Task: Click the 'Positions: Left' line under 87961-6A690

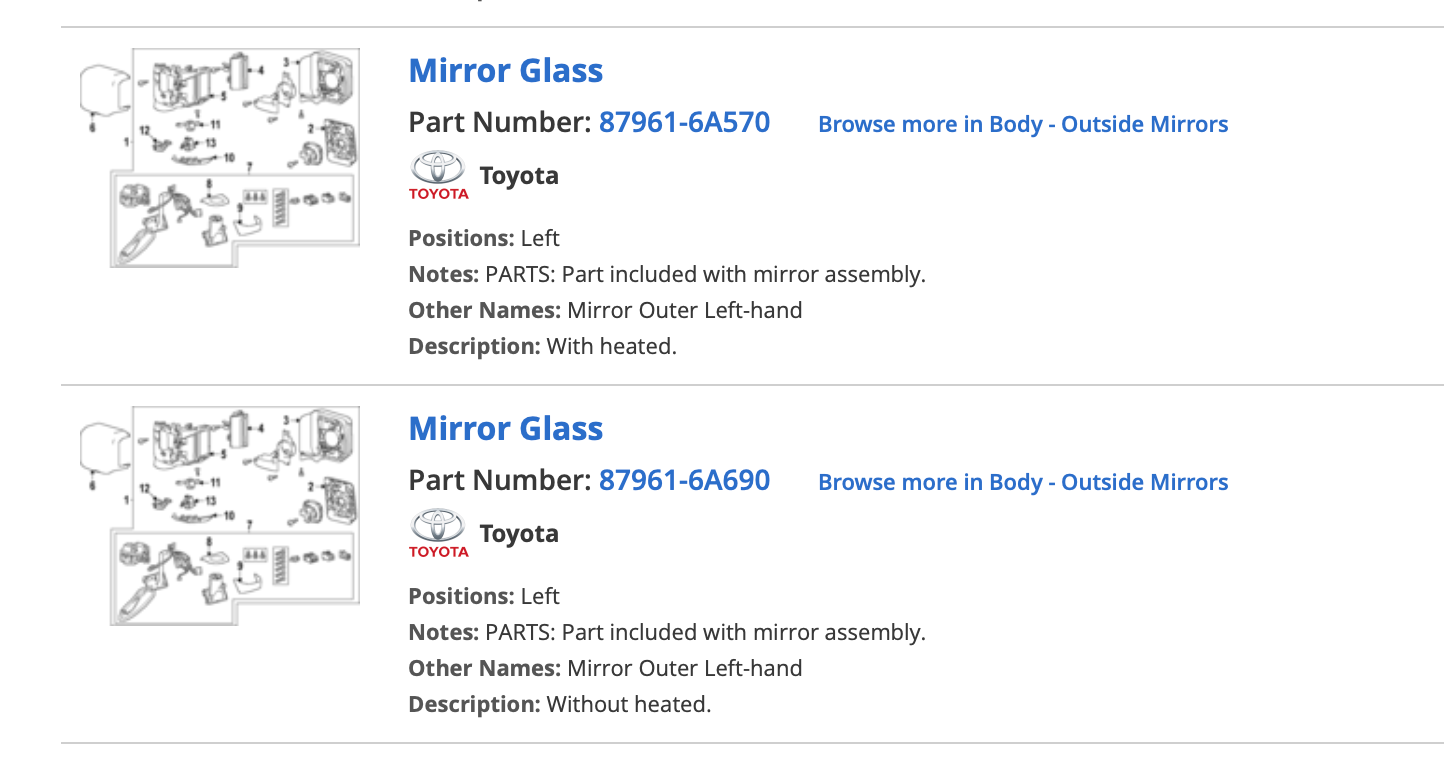Action: (484, 596)
